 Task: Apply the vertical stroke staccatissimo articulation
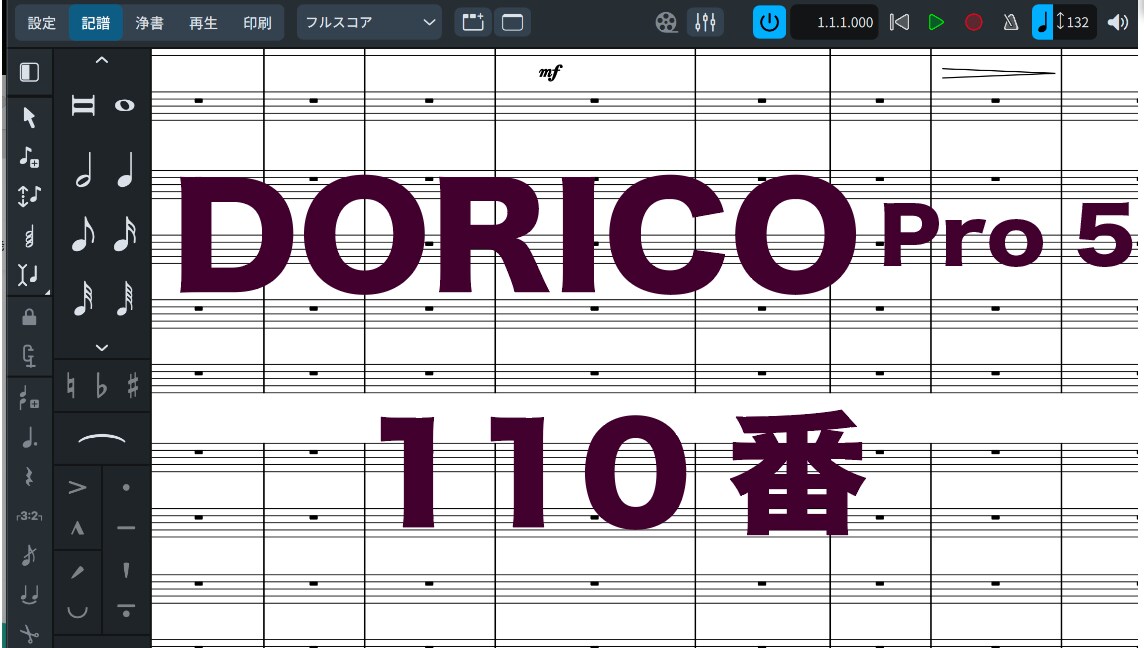tap(126, 570)
